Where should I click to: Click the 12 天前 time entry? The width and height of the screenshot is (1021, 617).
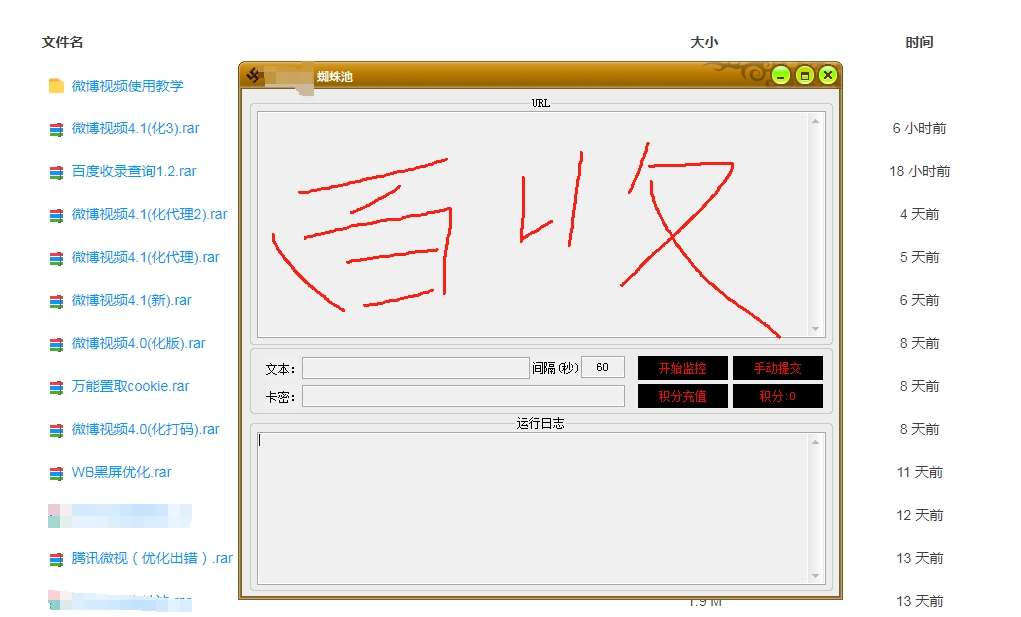coord(919,515)
